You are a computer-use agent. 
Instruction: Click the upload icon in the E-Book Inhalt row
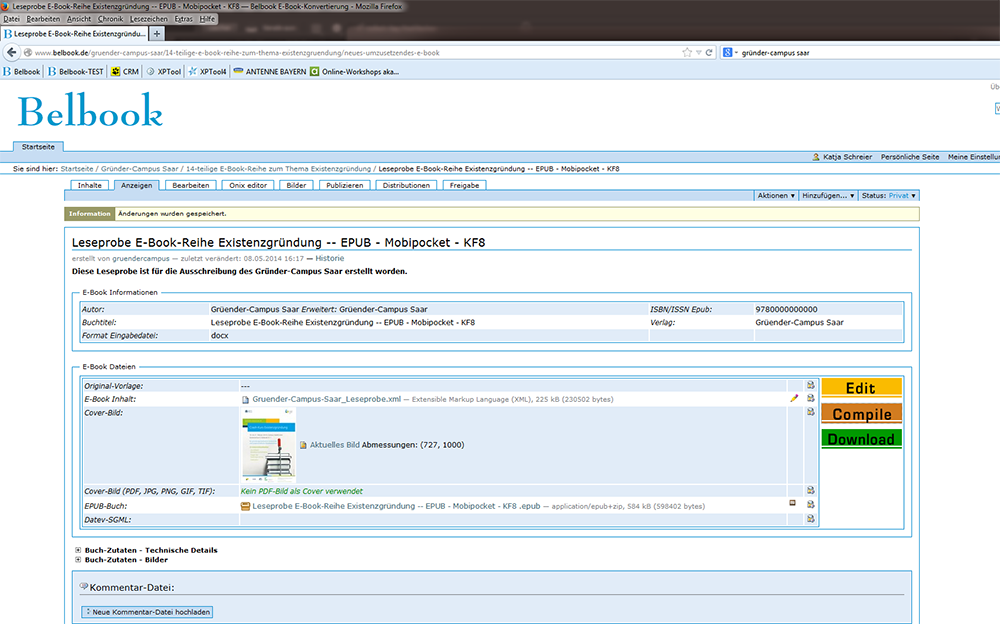coord(811,398)
